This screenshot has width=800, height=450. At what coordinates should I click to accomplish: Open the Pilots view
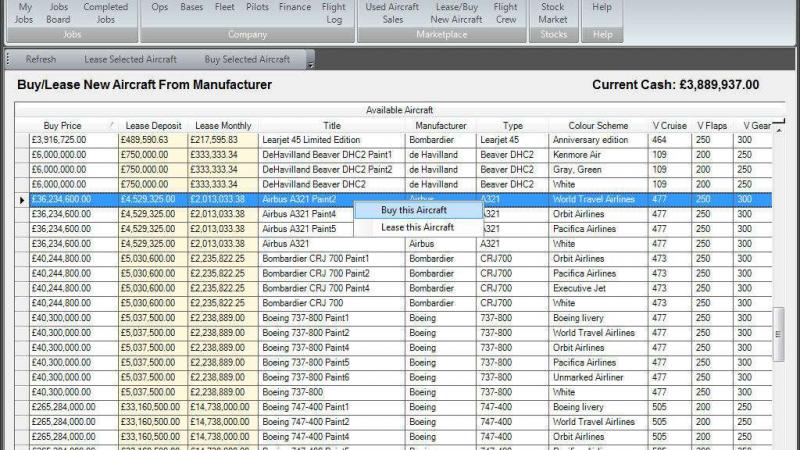coord(257,7)
